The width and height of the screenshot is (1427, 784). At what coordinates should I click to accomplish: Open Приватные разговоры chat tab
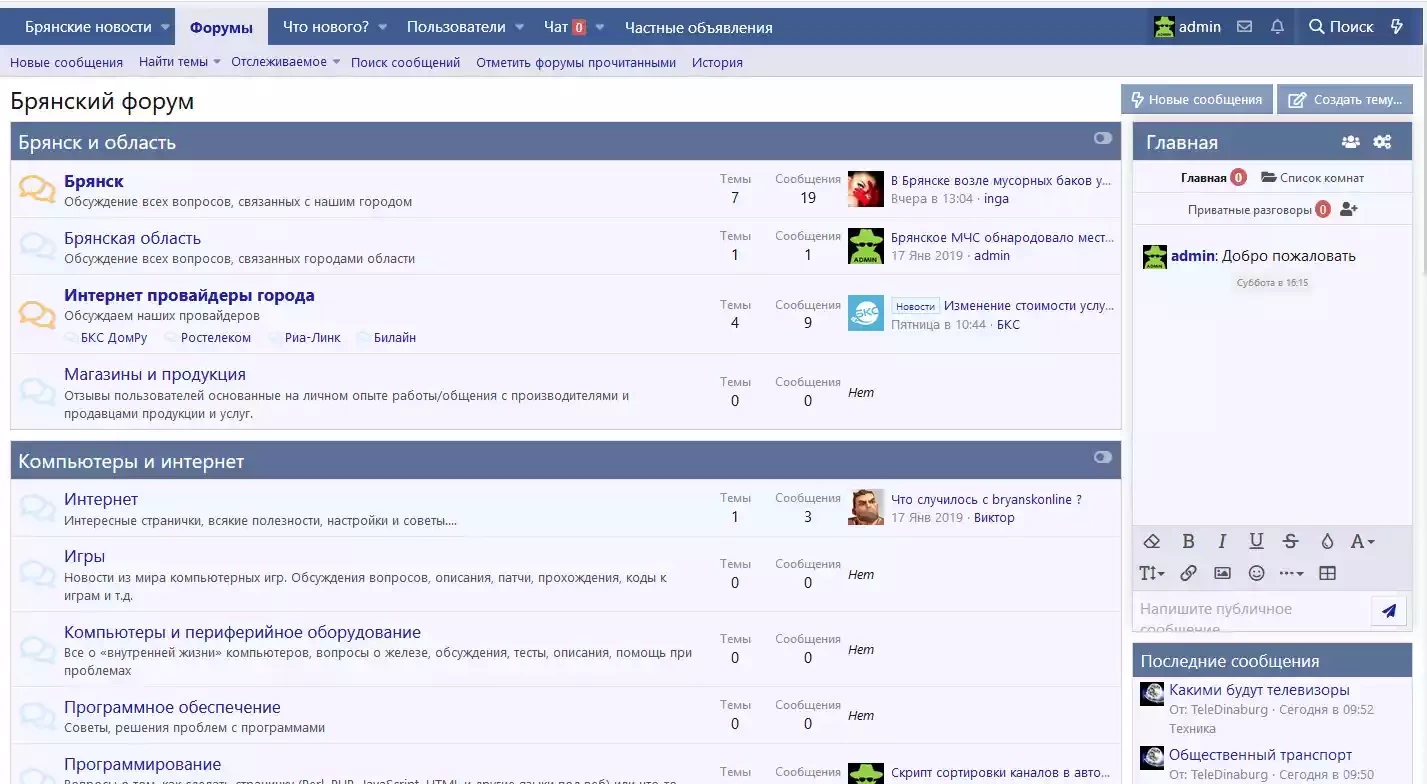[x=1250, y=210]
